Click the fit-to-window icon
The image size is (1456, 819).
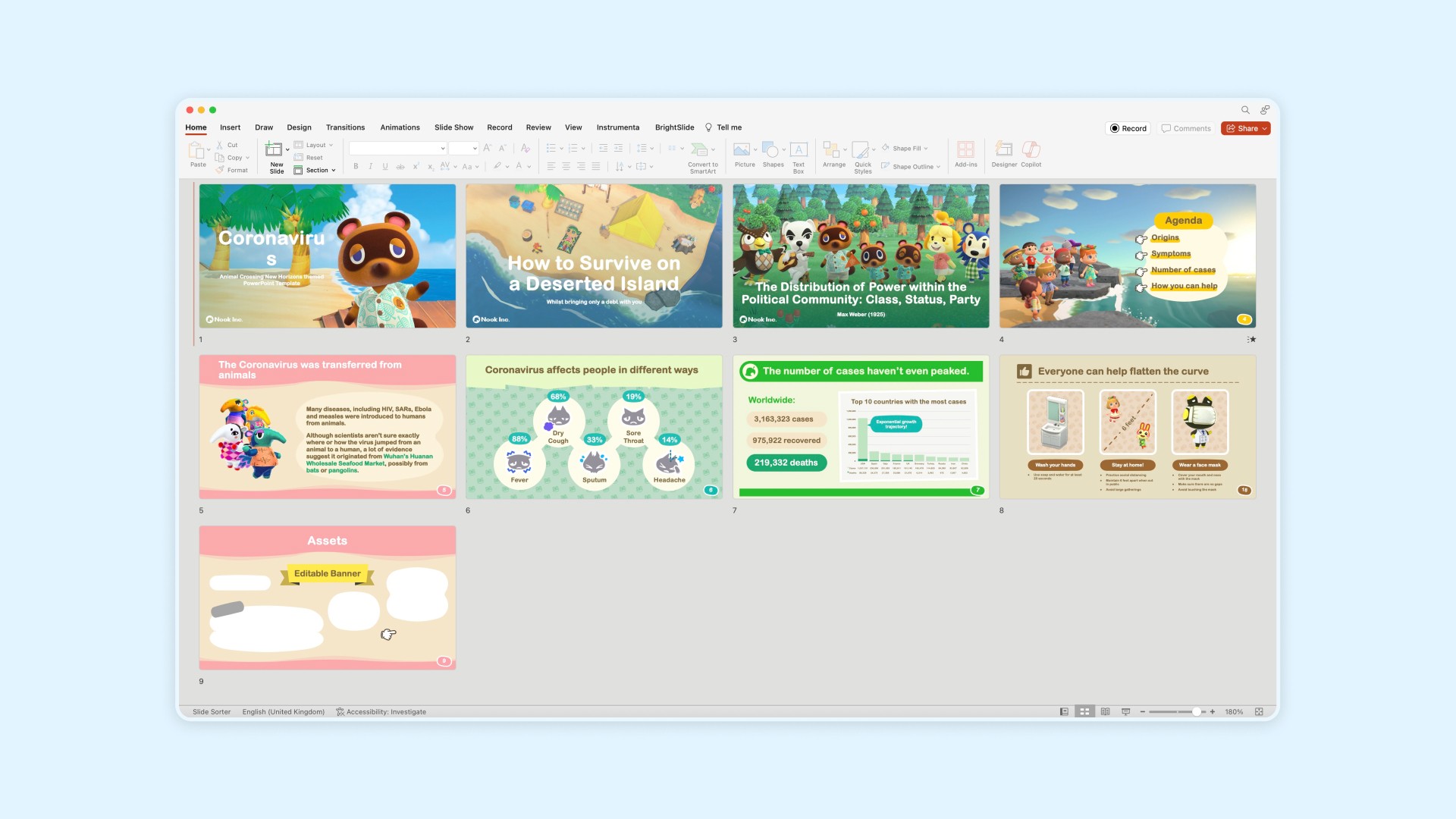tap(1259, 712)
